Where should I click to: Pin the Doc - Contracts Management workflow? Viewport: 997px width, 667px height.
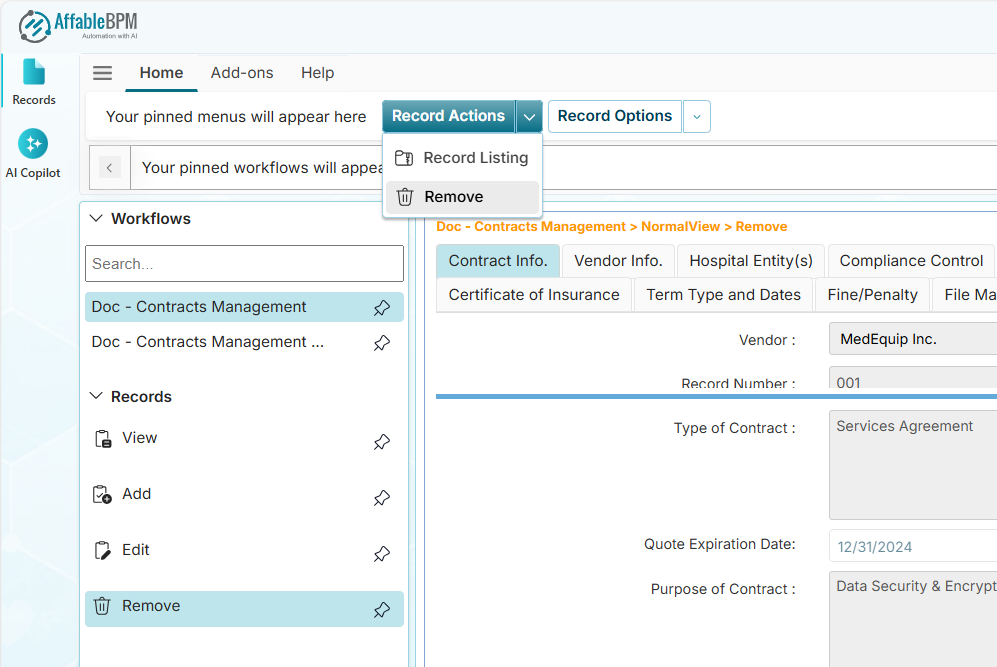pos(381,308)
